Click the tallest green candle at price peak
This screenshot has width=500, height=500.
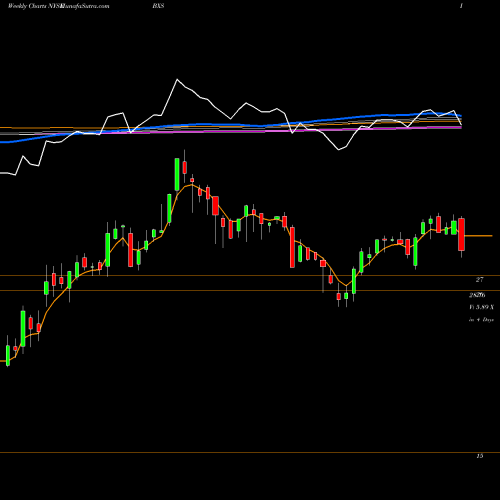tap(177, 175)
